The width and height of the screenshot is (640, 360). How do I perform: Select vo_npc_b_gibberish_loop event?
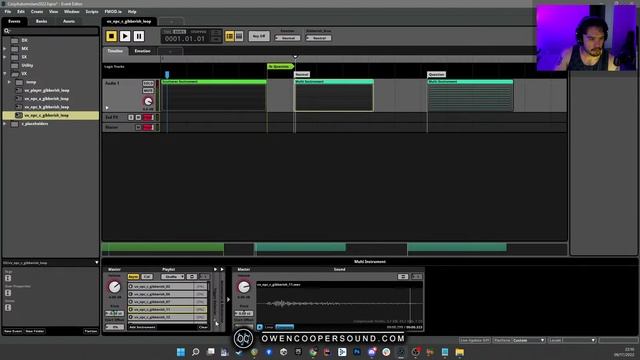(x=46, y=107)
